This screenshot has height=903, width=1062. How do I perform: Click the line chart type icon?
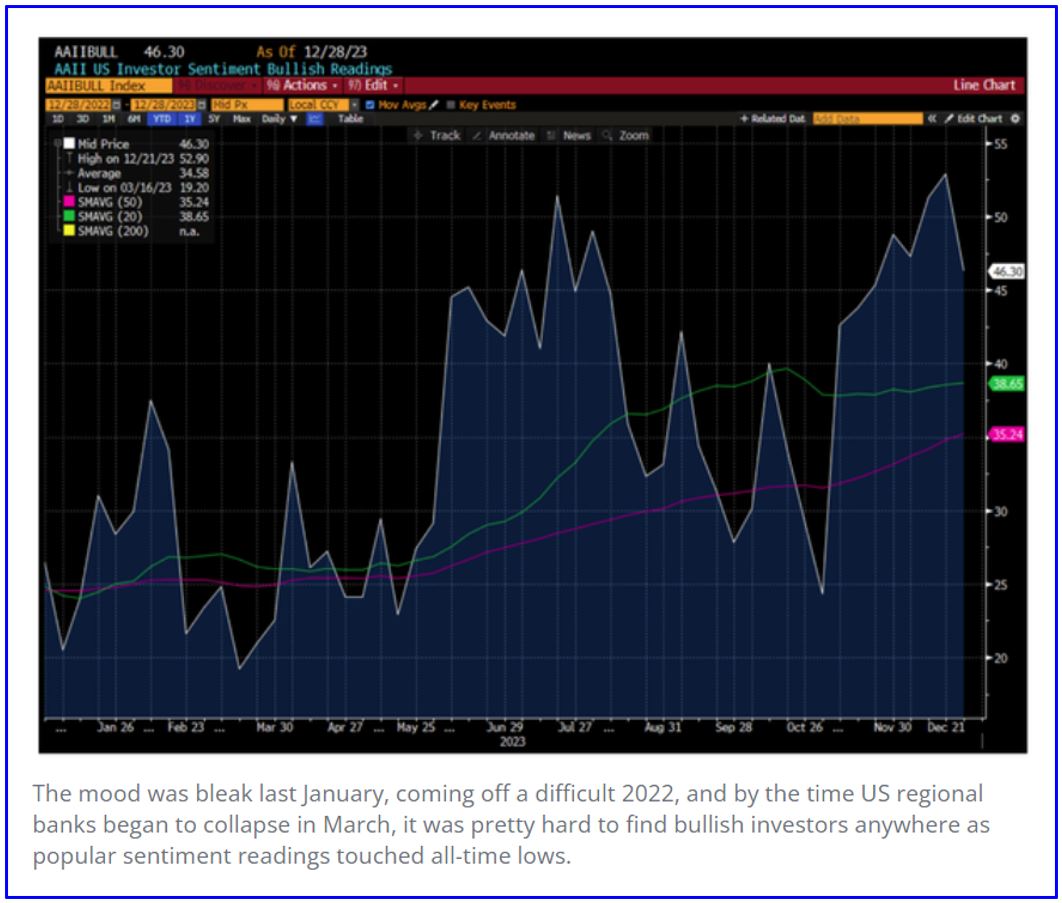pyautogui.click(x=314, y=119)
